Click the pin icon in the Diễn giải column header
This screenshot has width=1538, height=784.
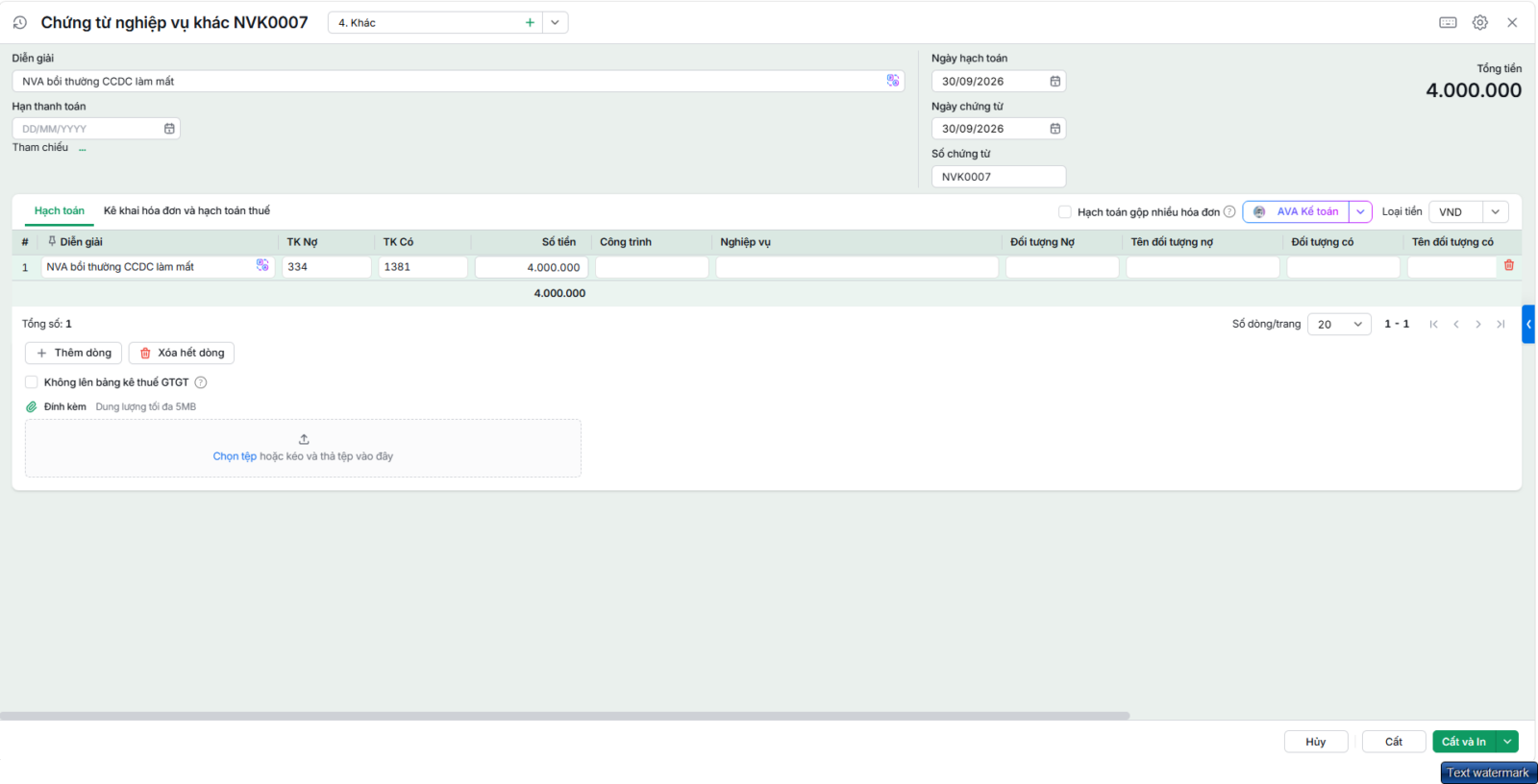coord(52,241)
